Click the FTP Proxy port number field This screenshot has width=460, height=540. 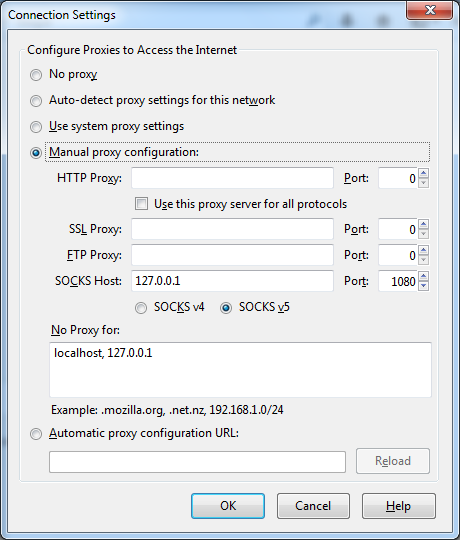click(x=398, y=255)
